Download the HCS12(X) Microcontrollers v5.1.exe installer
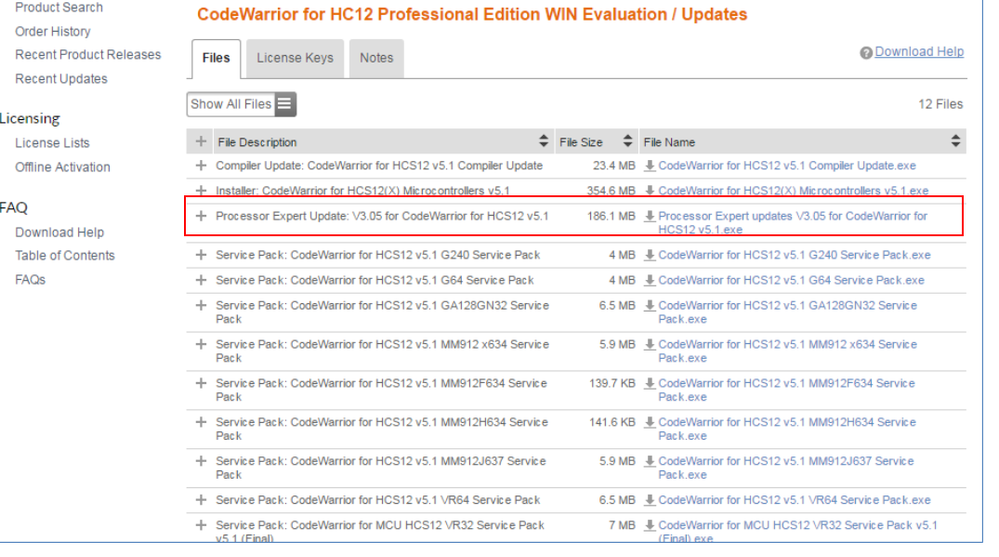The image size is (999, 557). 793,191
